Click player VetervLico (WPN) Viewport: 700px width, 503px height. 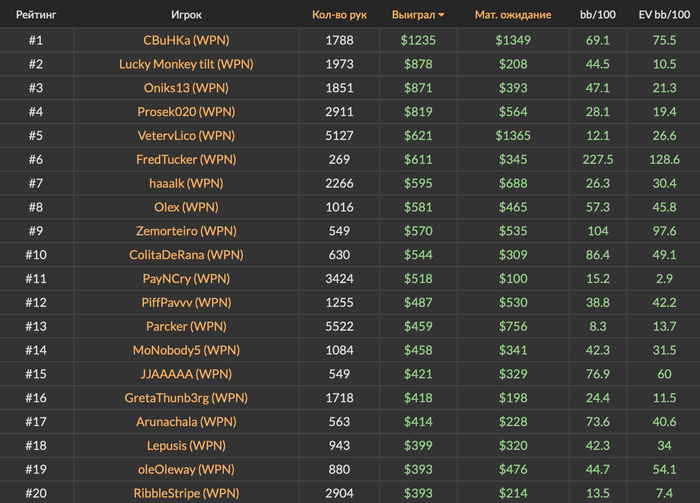coord(186,136)
